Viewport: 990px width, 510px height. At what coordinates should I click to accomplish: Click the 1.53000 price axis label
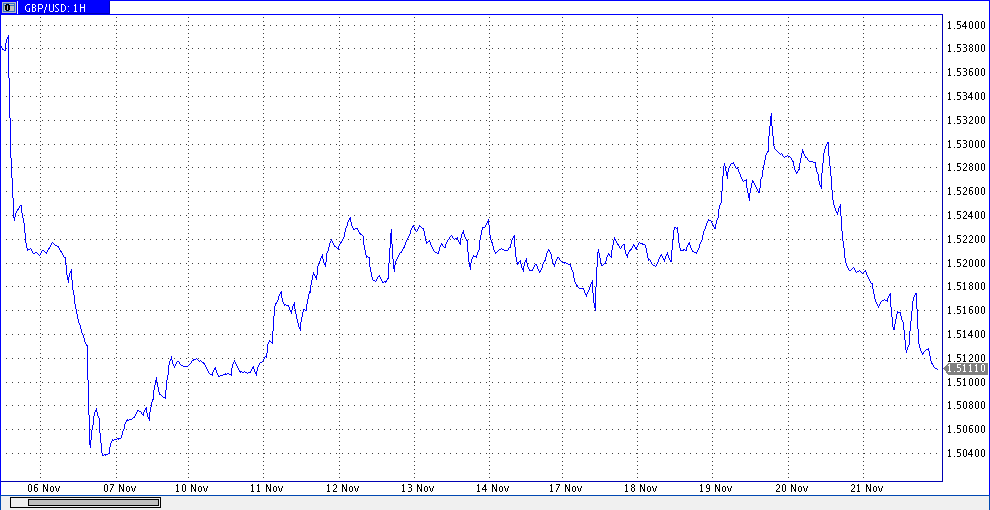(966, 144)
